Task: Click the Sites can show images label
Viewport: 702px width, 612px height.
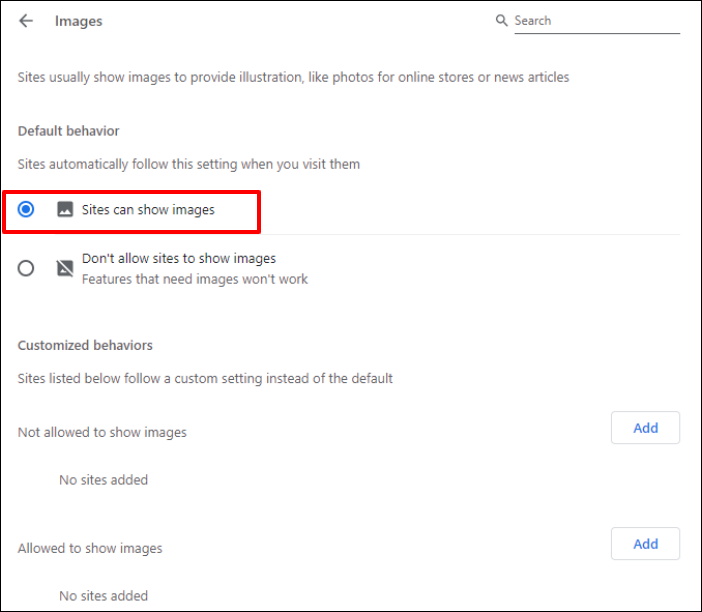Action: point(148,210)
